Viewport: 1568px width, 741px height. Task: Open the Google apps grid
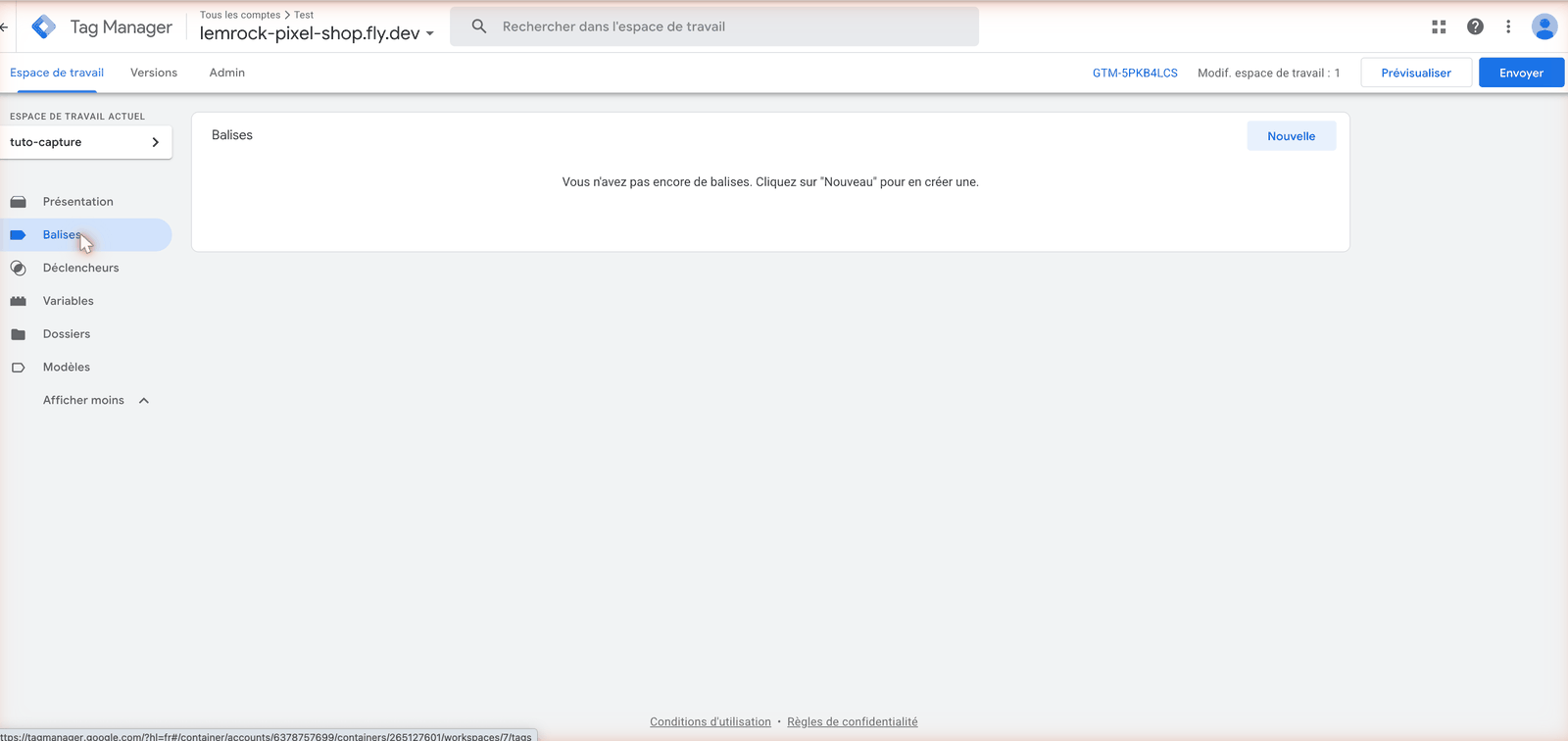pos(1439,26)
